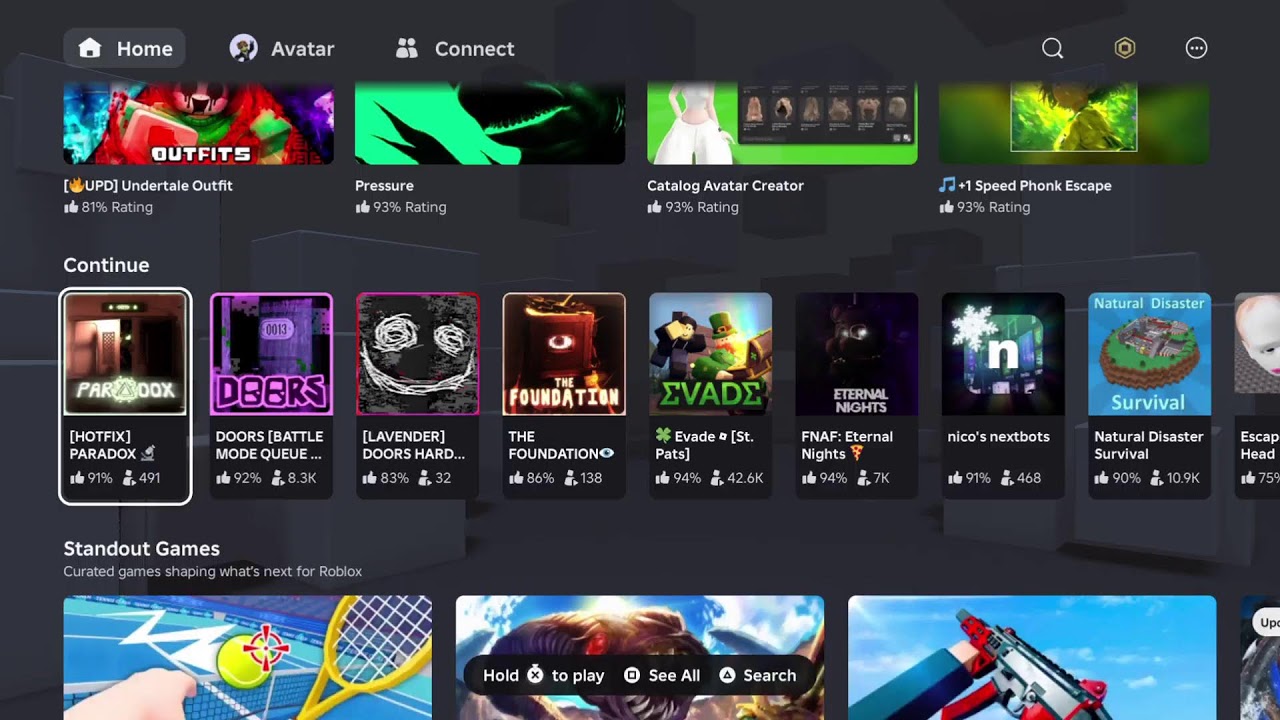The image size is (1280, 720).
Task: Open the monster Standout game banner
Action: [640, 658]
